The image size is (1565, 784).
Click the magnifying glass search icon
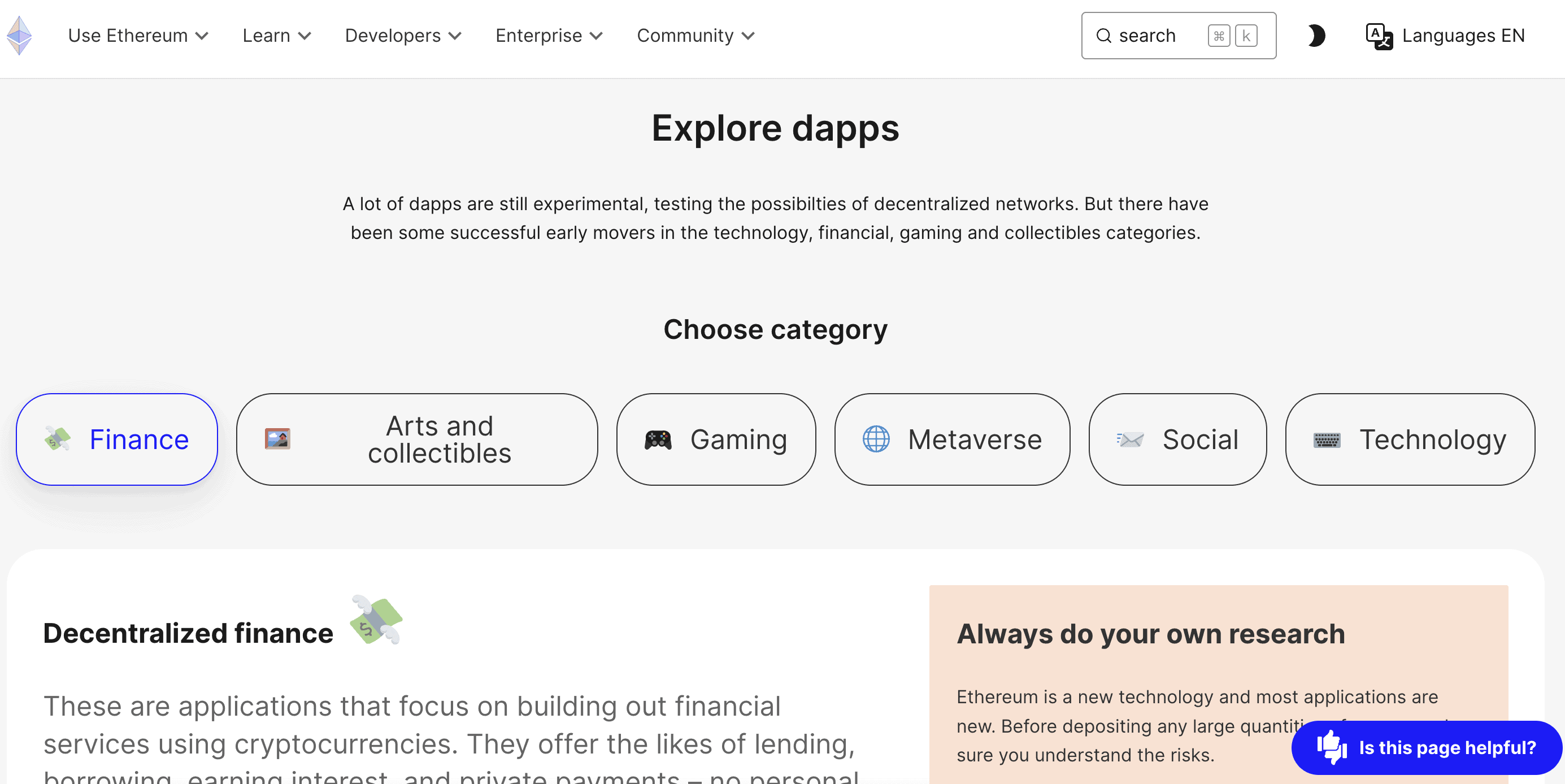[x=1103, y=36]
